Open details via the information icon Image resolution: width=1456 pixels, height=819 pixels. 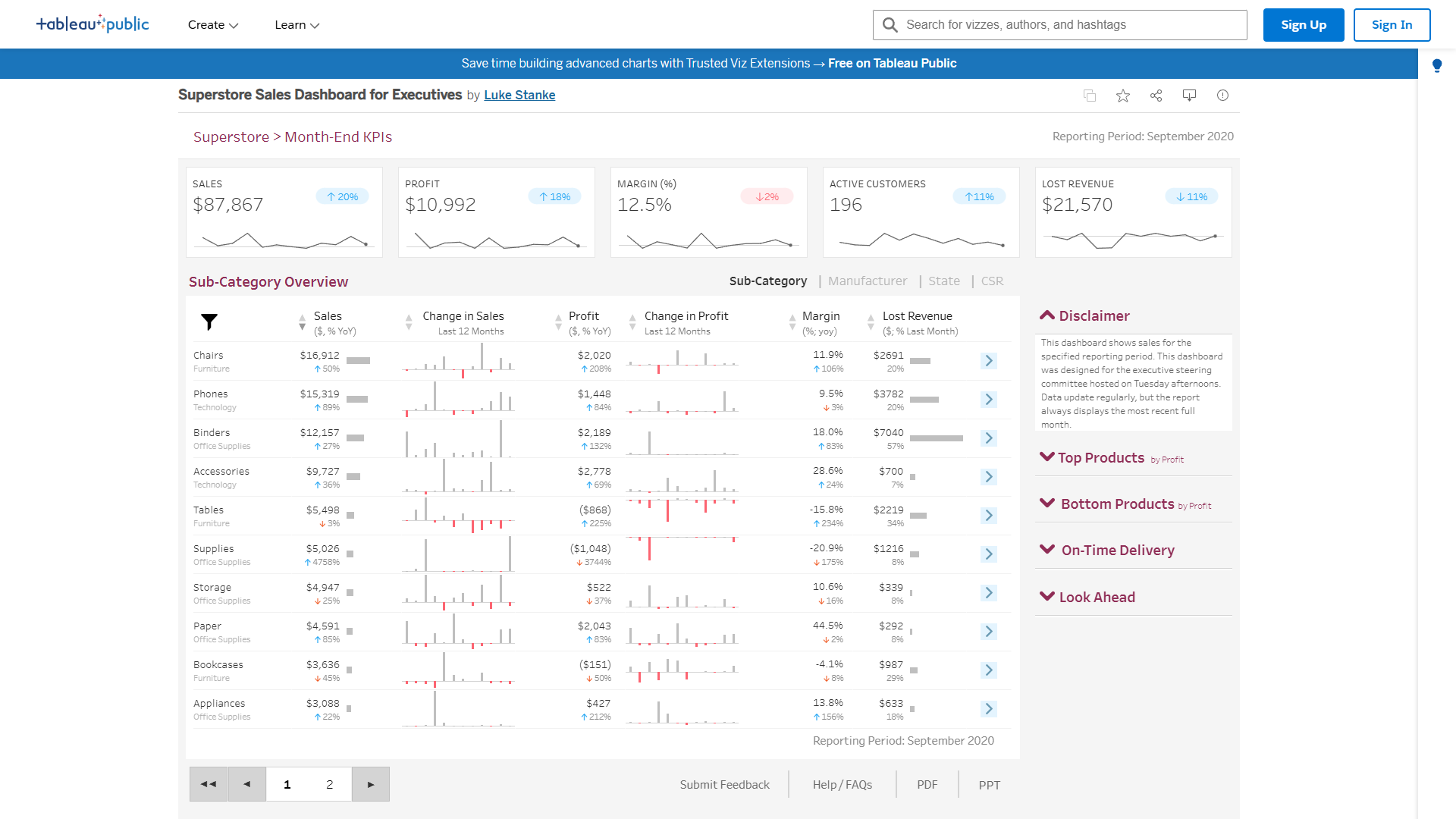[x=1222, y=96]
